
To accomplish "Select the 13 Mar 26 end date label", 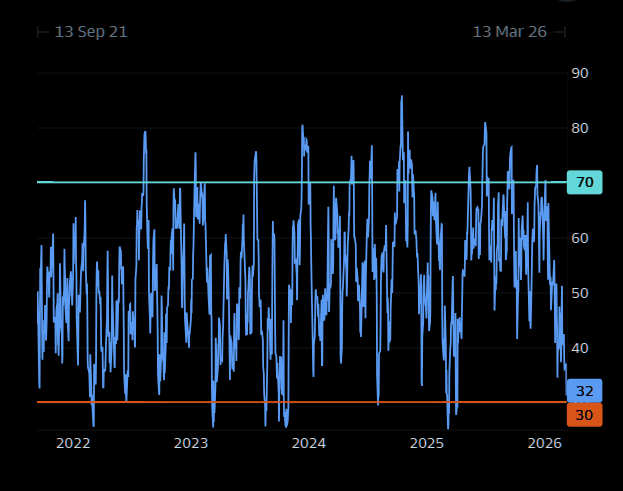I will tap(509, 32).
